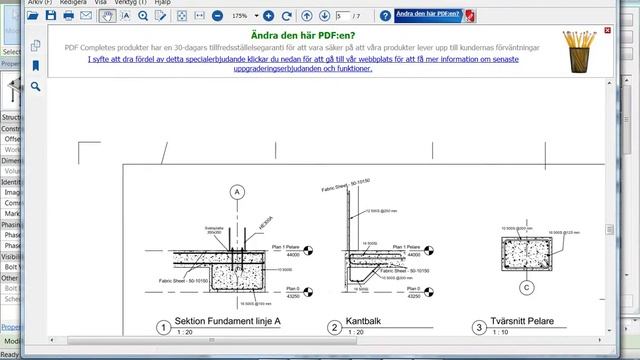The width and height of the screenshot is (640, 360).
Task: Fit page to width
Action: click(x=199, y=16)
